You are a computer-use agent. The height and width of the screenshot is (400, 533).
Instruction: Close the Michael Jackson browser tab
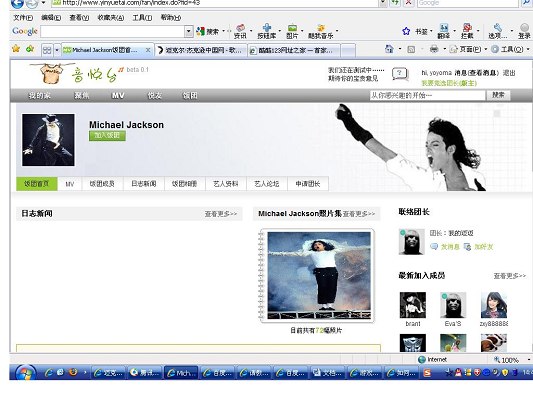(x=148, y=50)
